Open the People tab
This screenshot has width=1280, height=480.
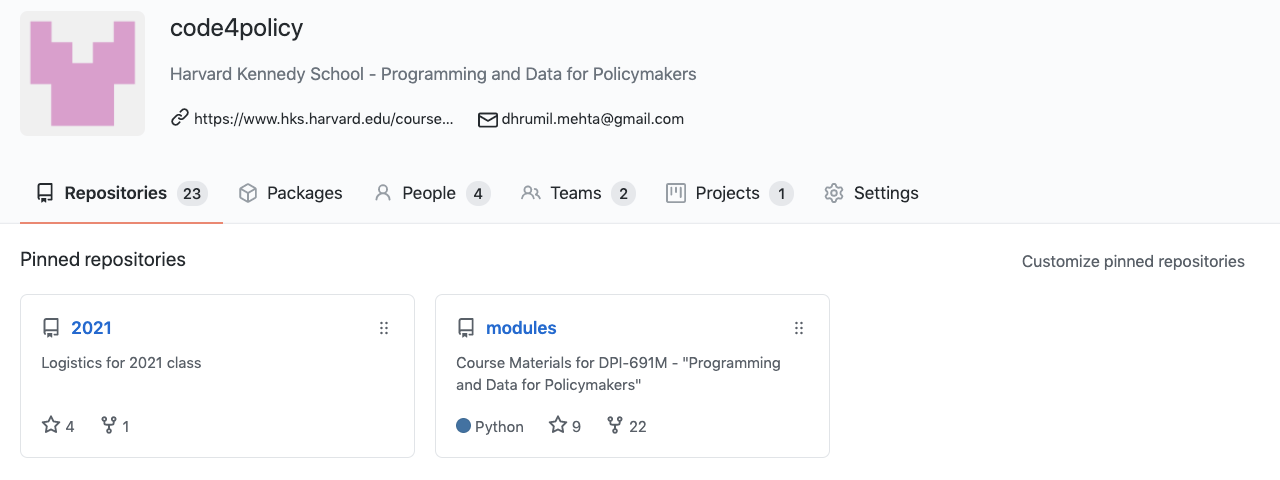[x=432, y=193]
